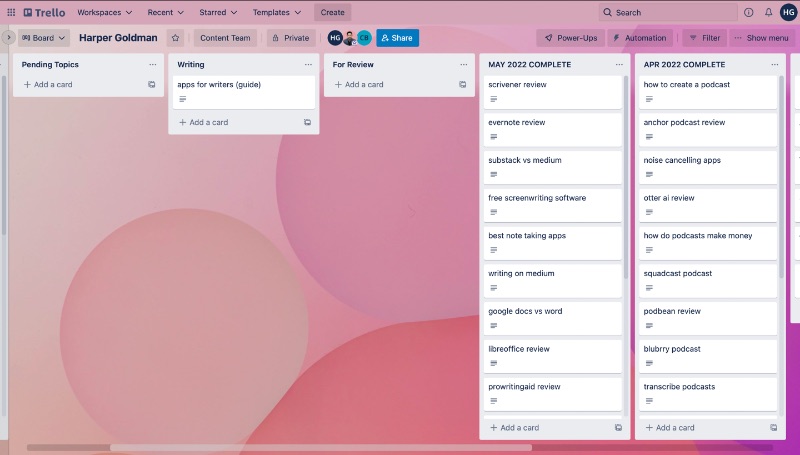800x455 pixels.
Task: Click the Harper Goldman board title
Action: pos(118,38)
